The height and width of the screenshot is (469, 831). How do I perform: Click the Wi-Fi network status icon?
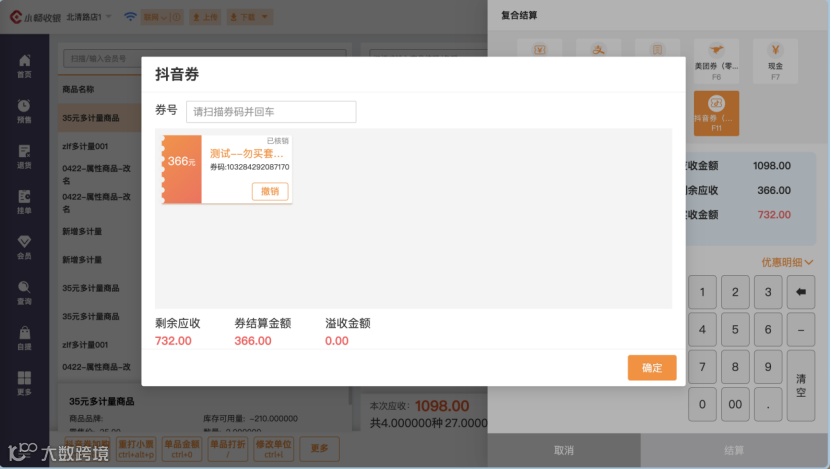pos(130,16)
